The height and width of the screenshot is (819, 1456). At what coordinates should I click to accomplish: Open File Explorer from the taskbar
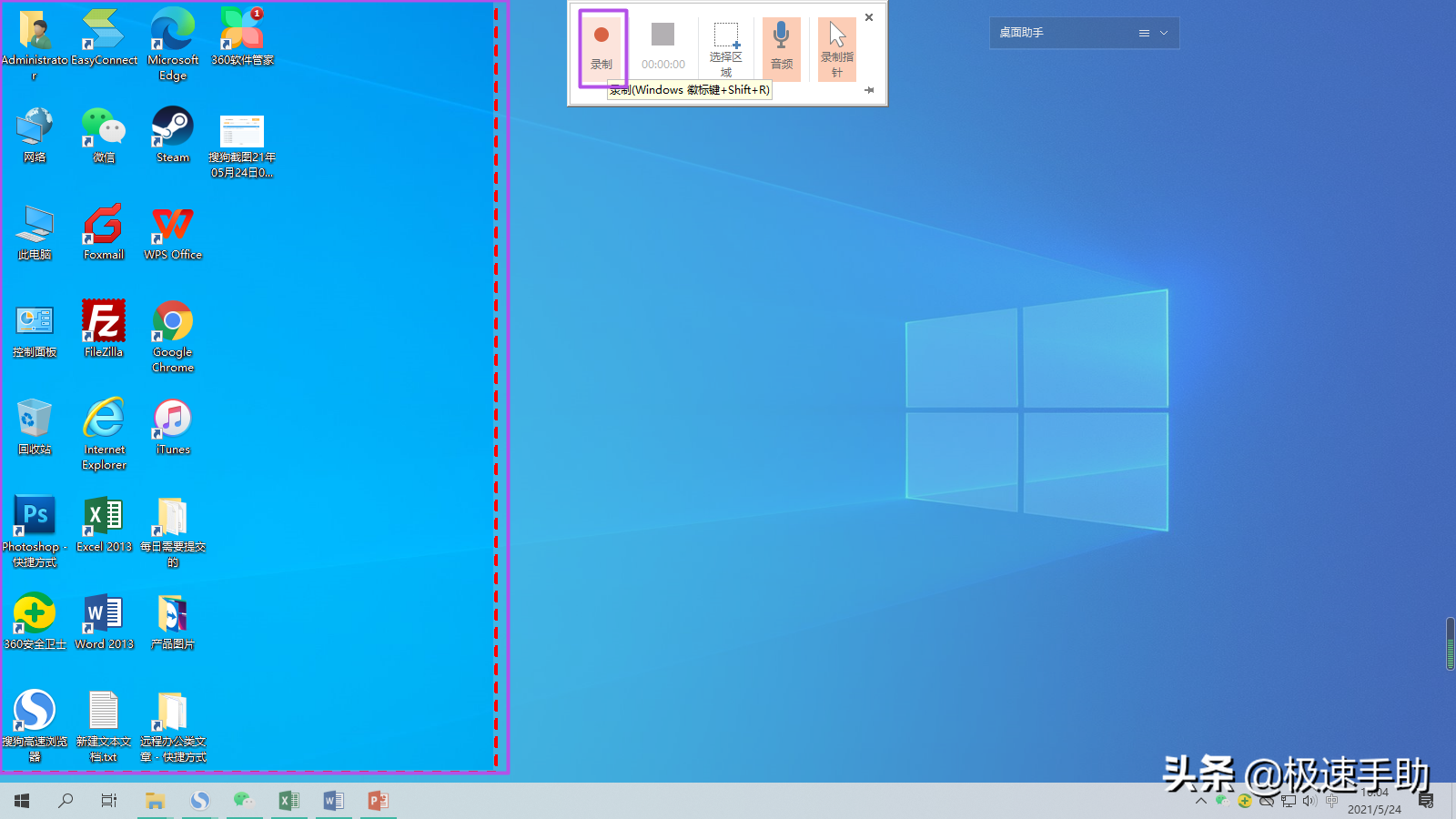point(155,801)
